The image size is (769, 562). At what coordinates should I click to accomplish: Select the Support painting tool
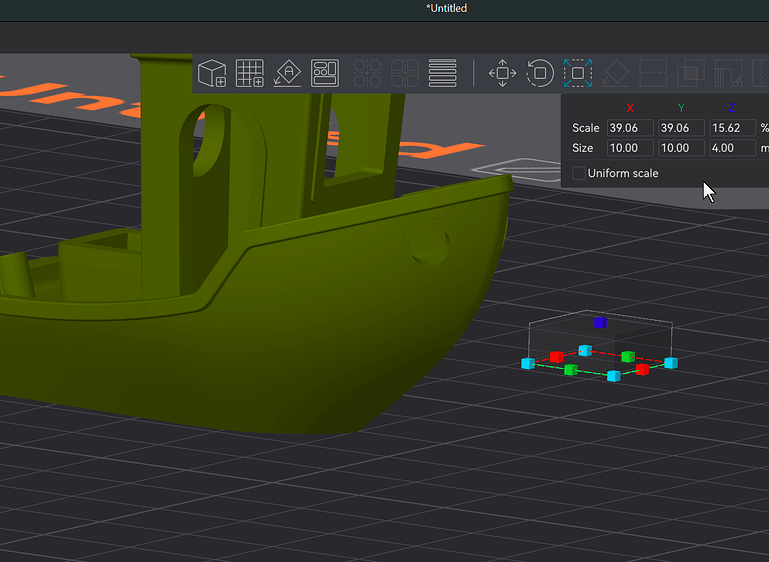coord(728,73)
